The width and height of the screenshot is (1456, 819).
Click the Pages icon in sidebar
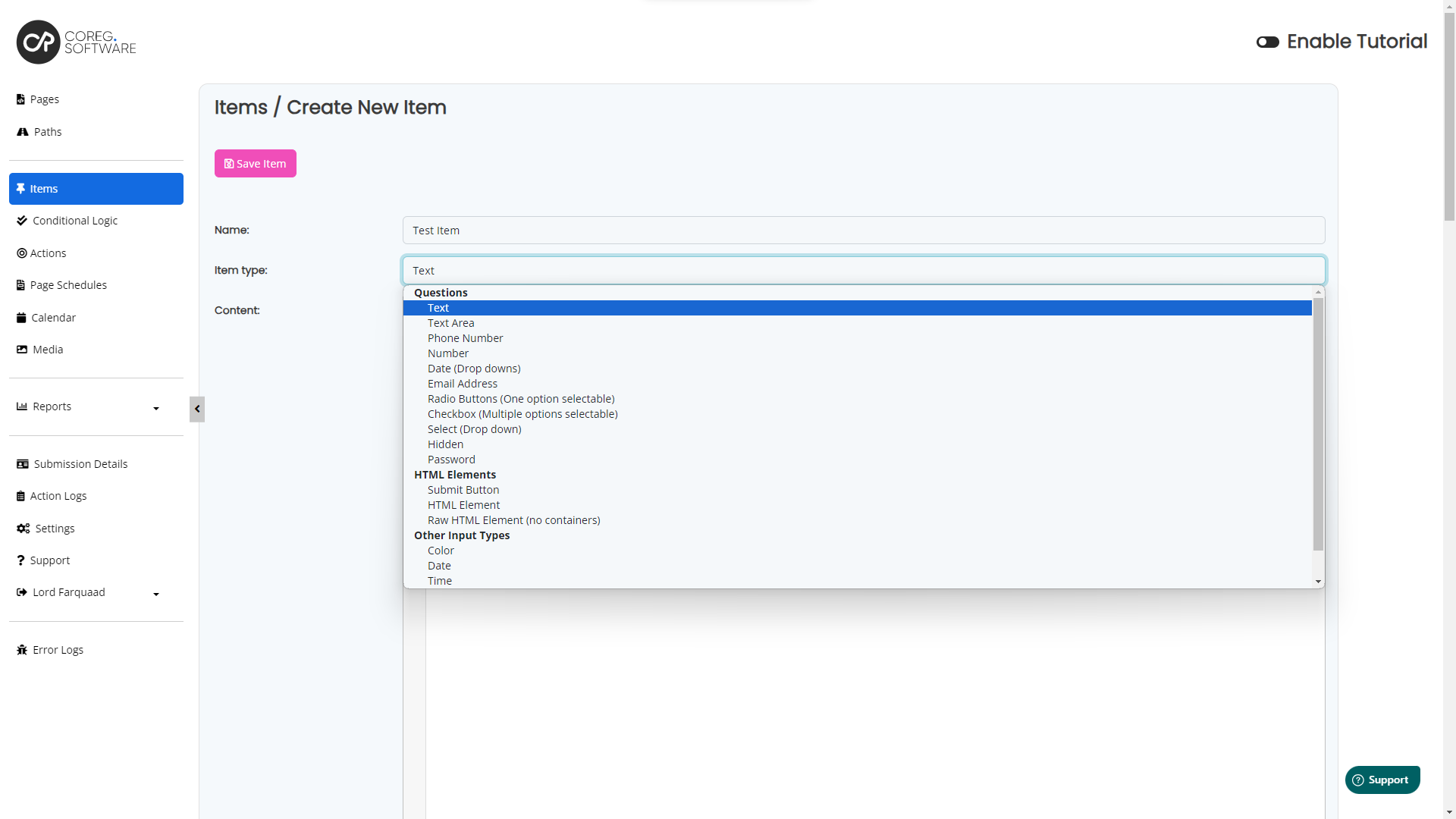tap(20, 99)
